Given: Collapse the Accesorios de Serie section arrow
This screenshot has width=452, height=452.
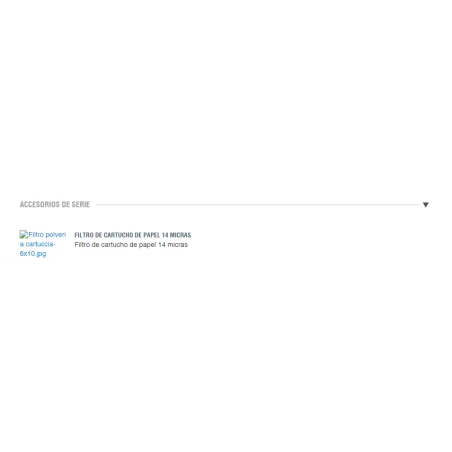Looking at the screenshot, I should click(425, 204).
